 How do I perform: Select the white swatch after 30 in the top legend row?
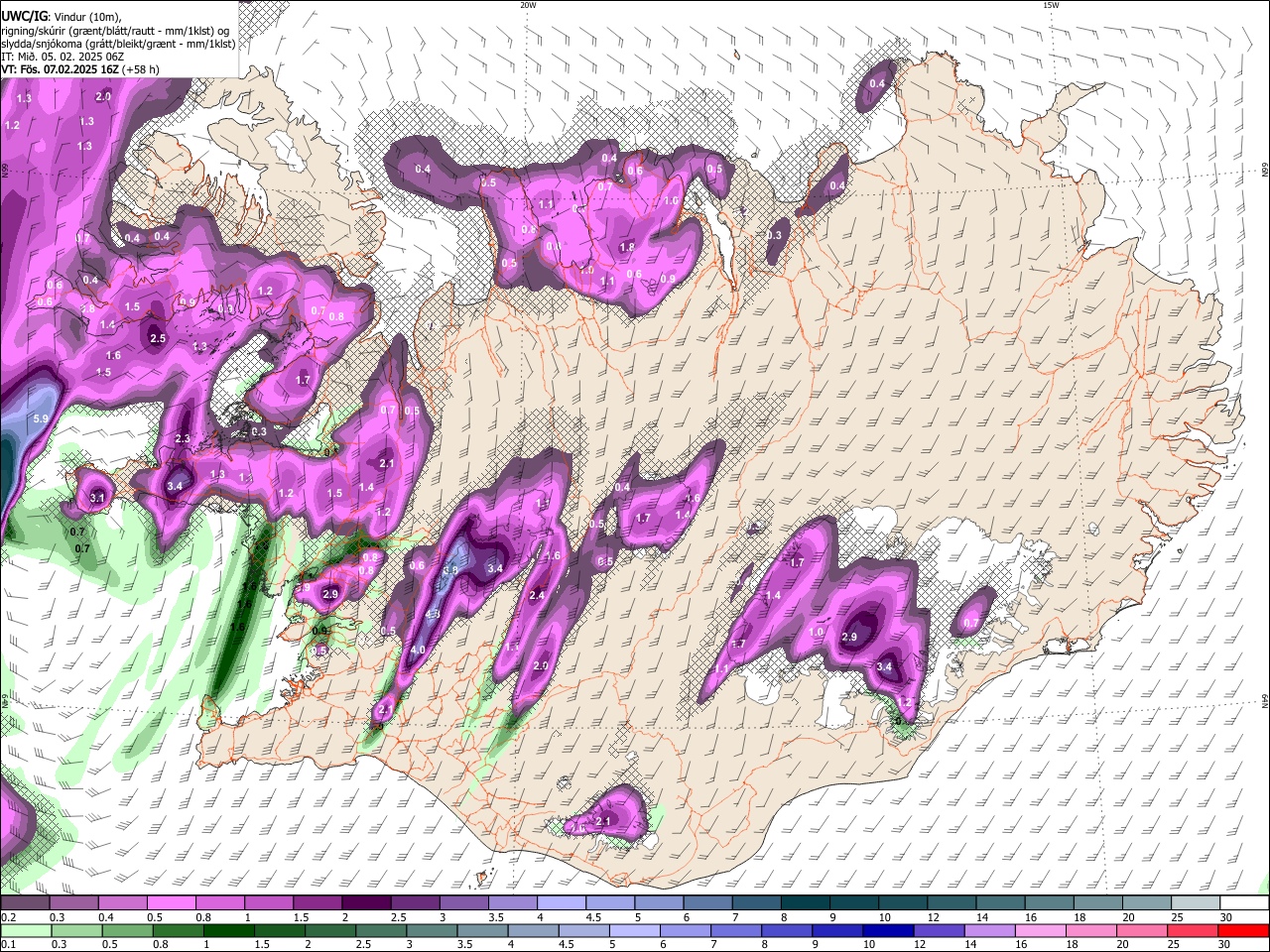[x=1245, y=903]
